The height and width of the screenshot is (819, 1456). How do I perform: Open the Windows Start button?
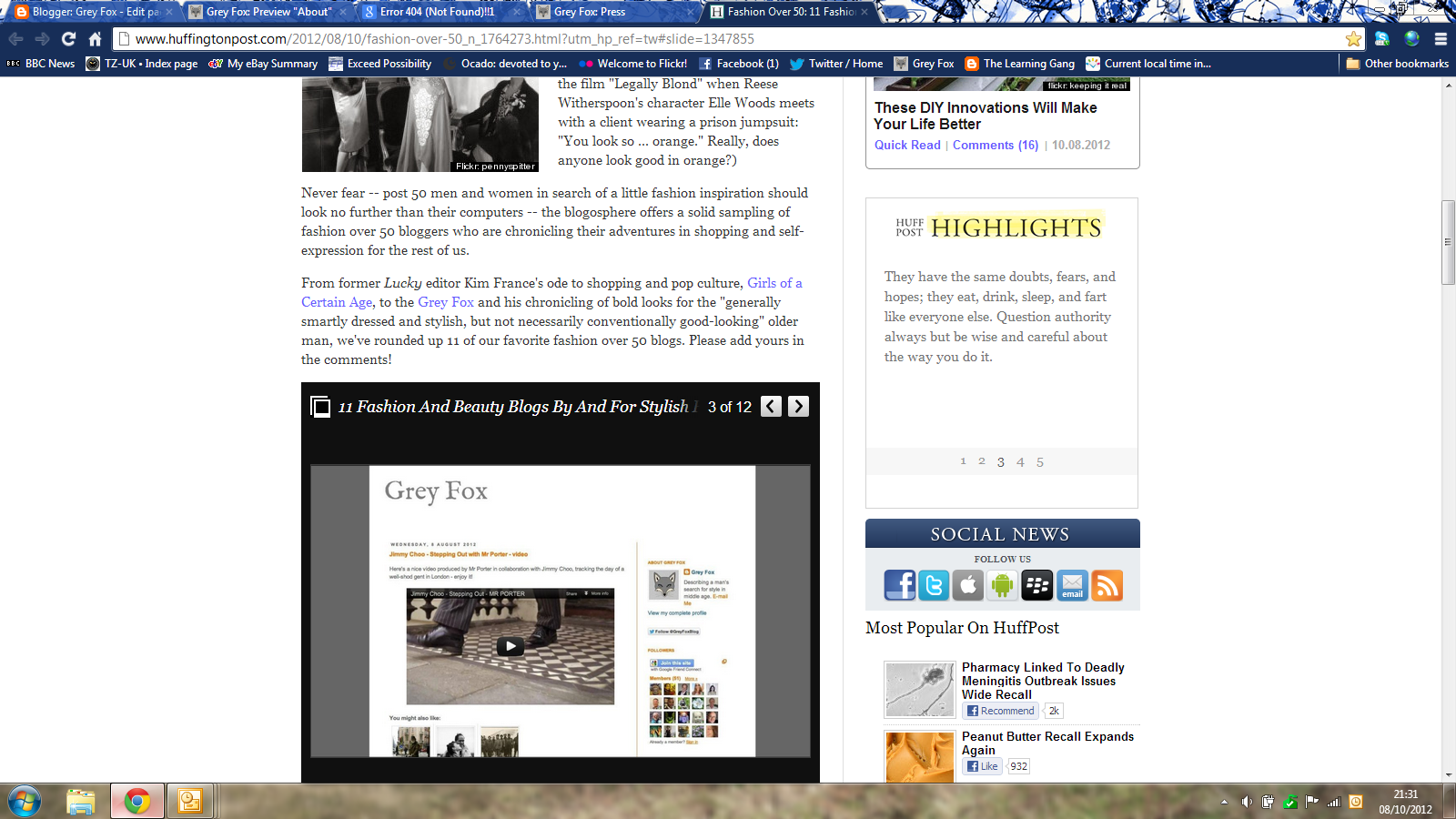(x=25, y=802)
